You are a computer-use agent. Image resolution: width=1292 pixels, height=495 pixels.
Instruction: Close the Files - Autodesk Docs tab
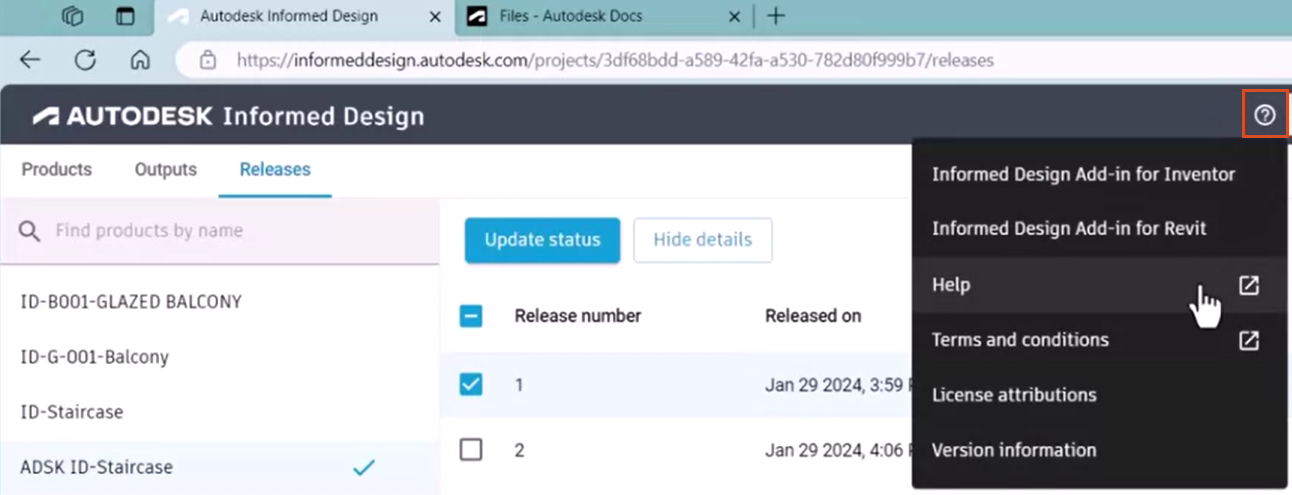(x=734, y=16)
